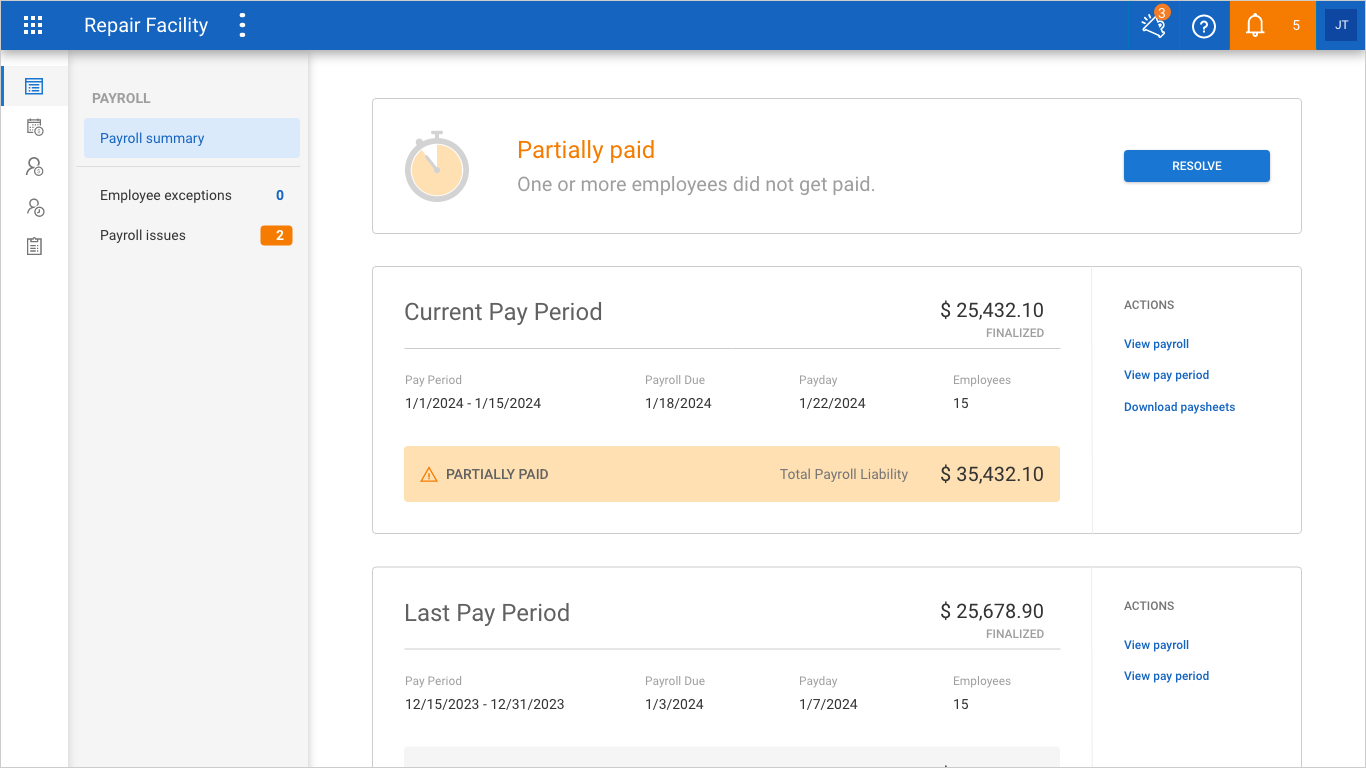This screenshot has width=1366, height=768.
Task: Click the Current Pay Period heading
Action: pos(503,312)
